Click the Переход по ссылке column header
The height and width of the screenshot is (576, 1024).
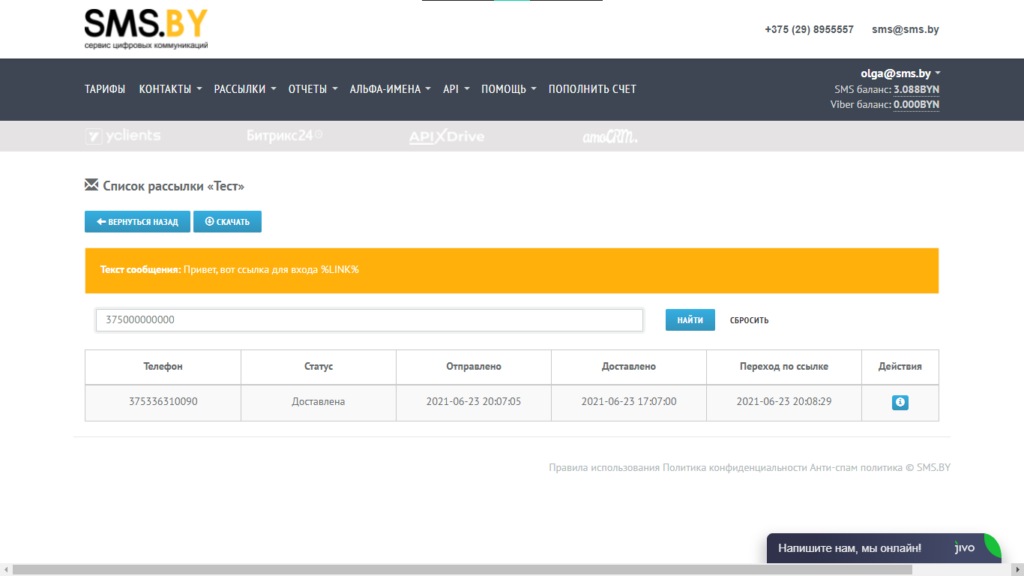point(784,366)
